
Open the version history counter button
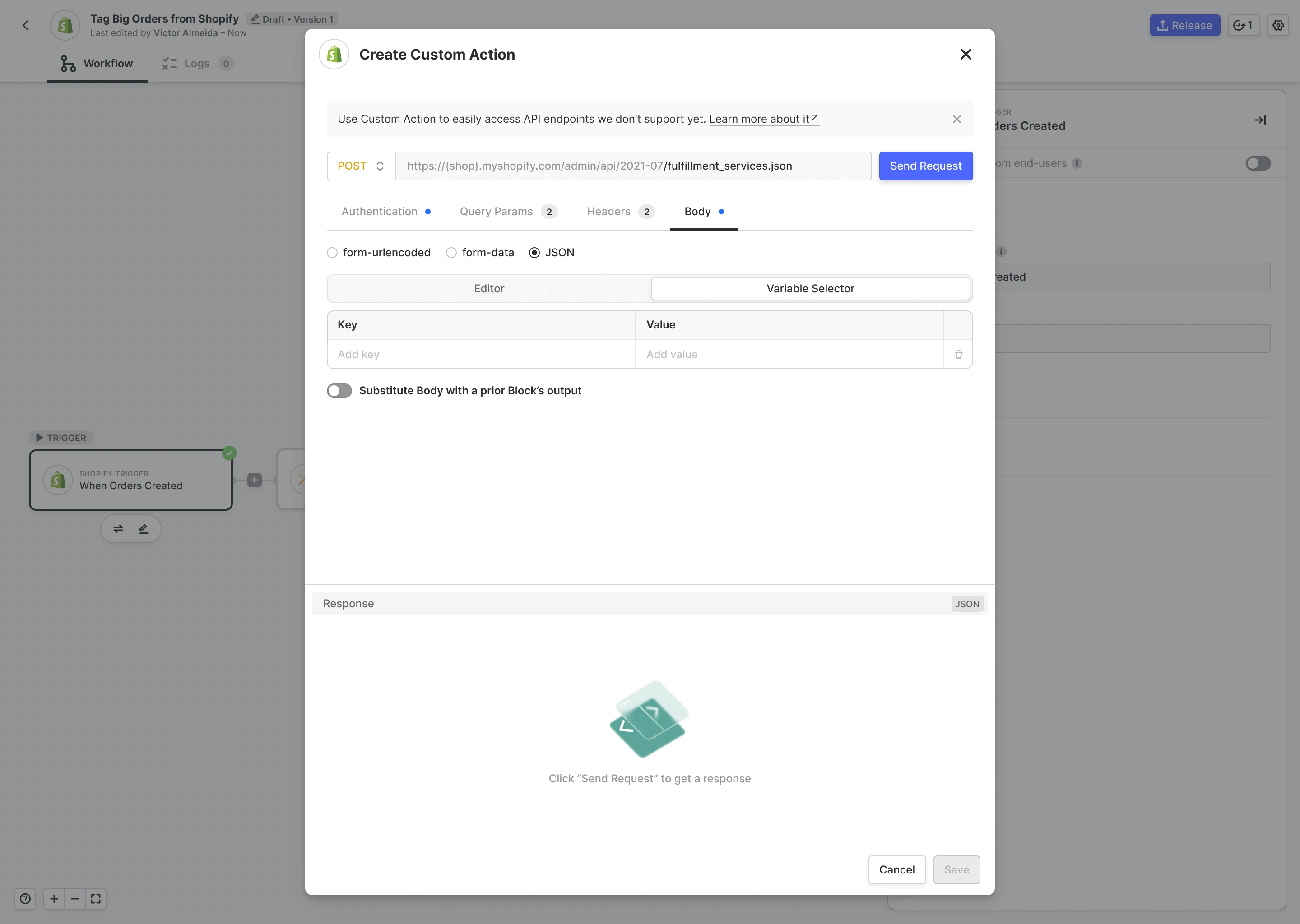tap(1243, 25)
